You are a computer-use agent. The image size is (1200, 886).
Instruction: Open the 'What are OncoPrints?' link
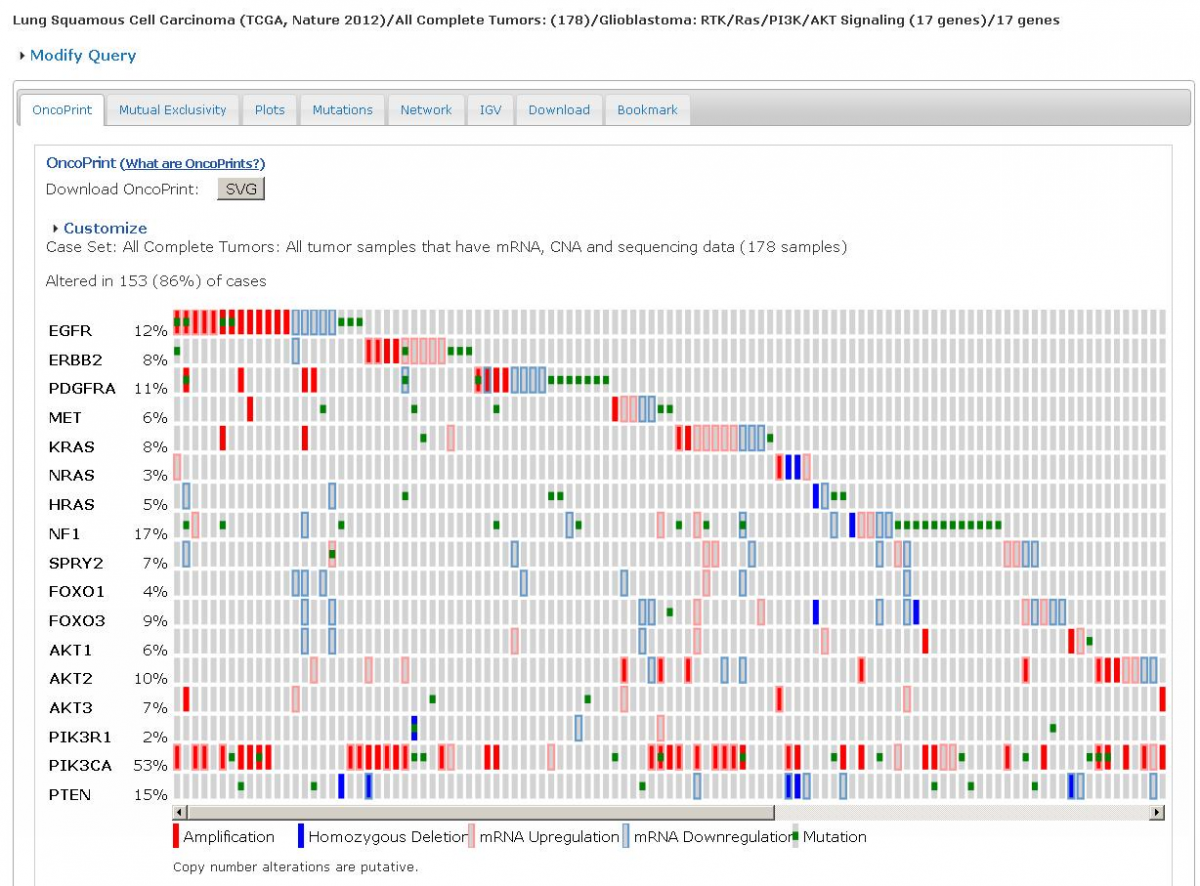(x=195, y=164)
